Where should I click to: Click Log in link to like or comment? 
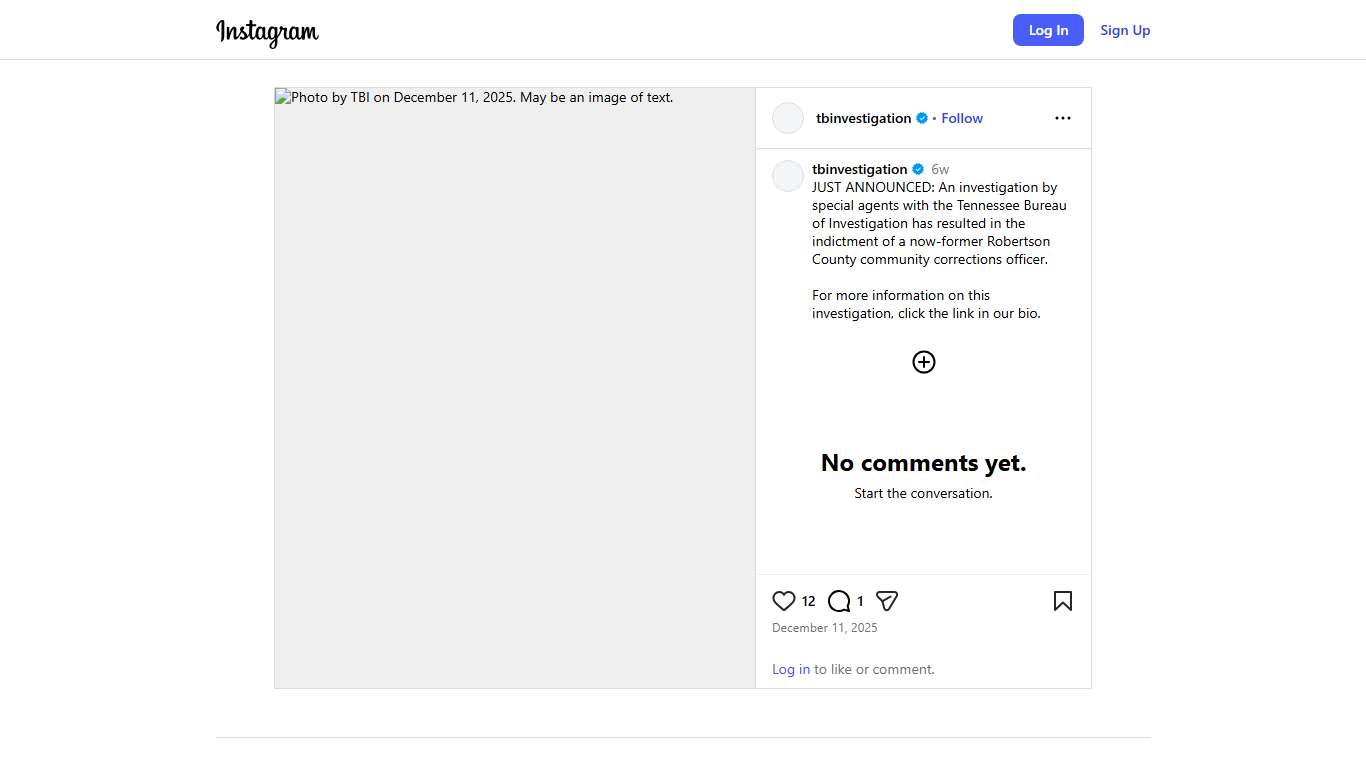[790, 669]
